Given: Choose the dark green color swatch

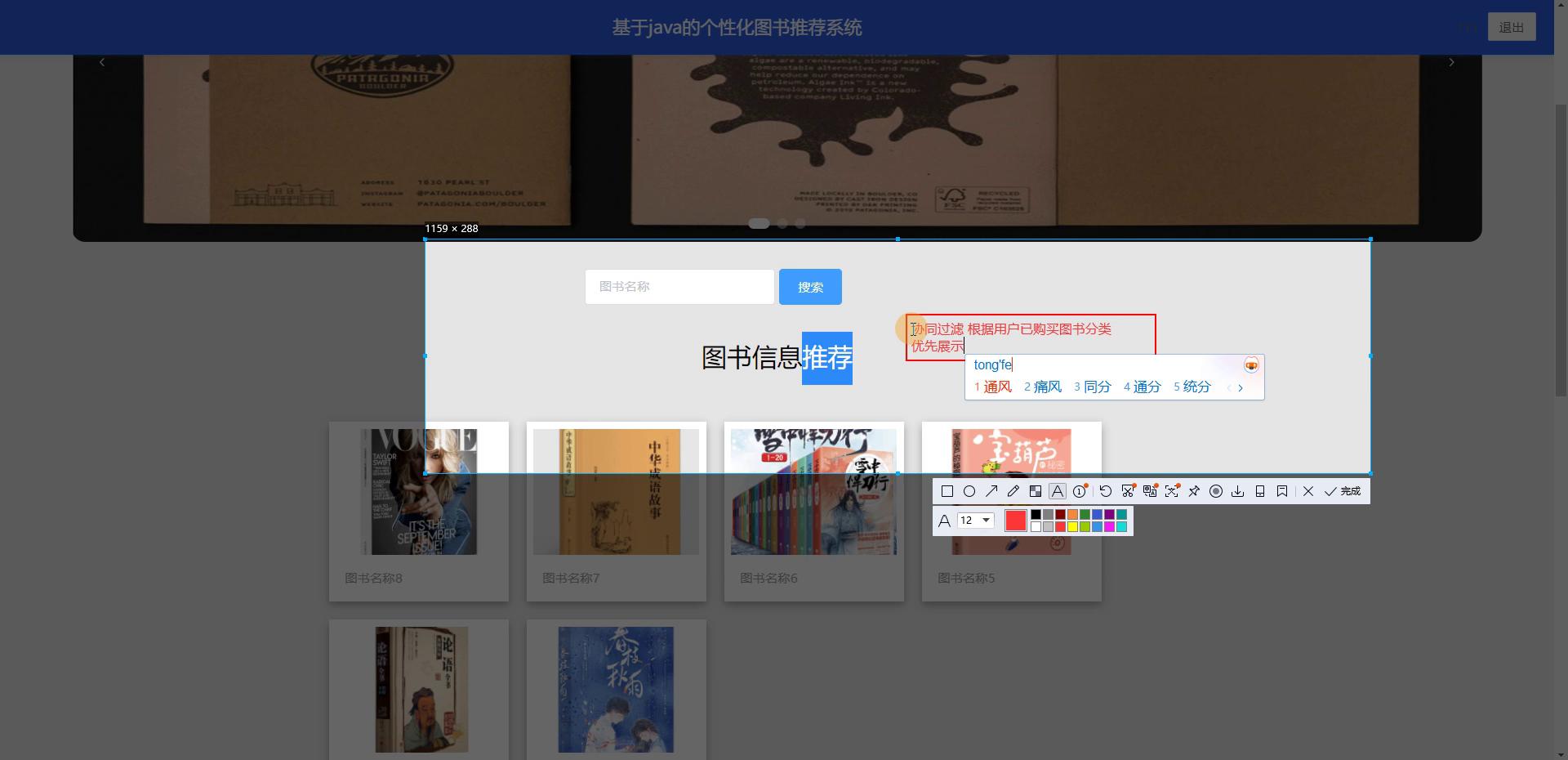Looking at the screenshot, I should (1085, 514).
